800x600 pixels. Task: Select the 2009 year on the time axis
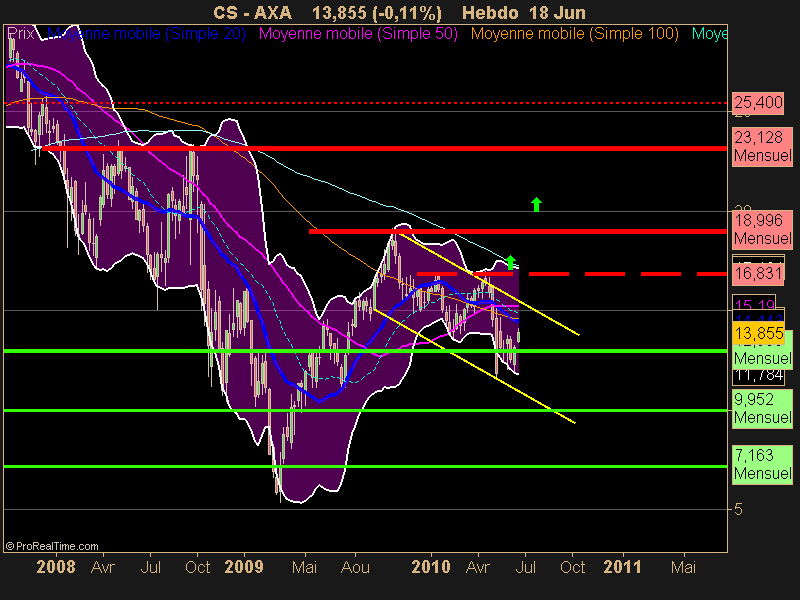(244, 567)
